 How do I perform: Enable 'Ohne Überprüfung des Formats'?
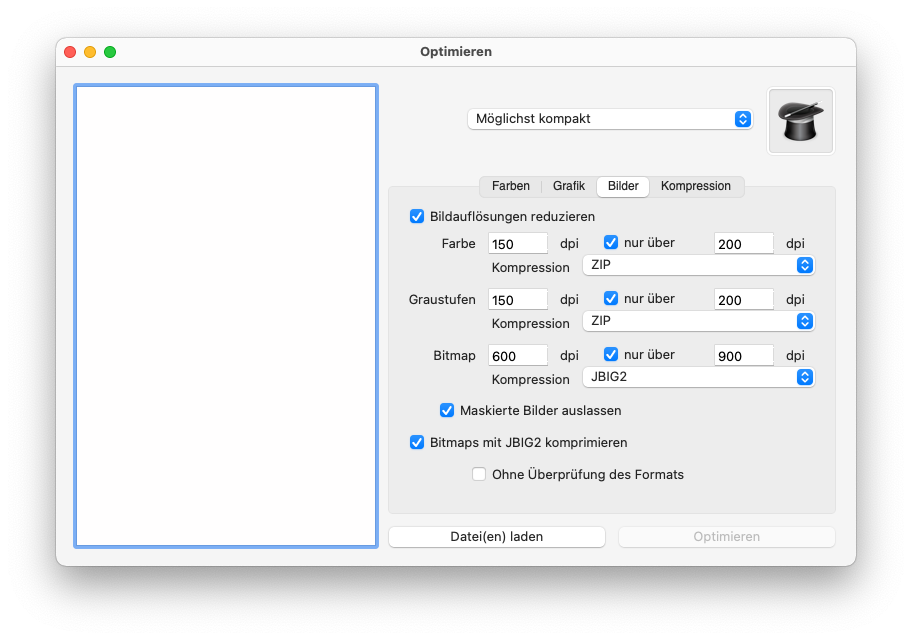(x=479, y=474)
